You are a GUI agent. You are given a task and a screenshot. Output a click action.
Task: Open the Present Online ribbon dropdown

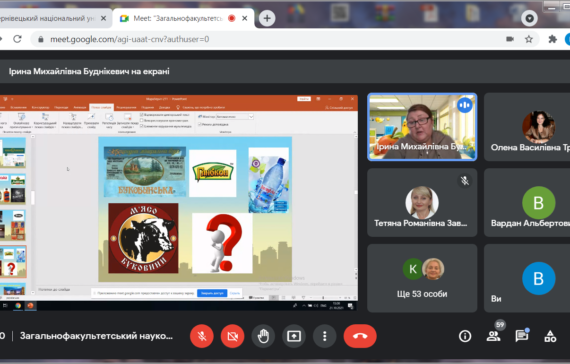point(21,121)
